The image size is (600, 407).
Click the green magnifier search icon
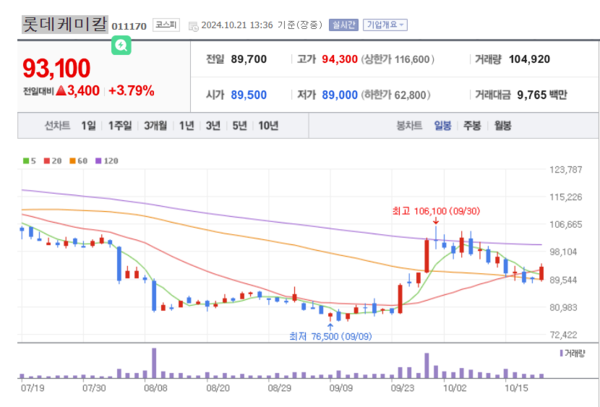[121, 45]
